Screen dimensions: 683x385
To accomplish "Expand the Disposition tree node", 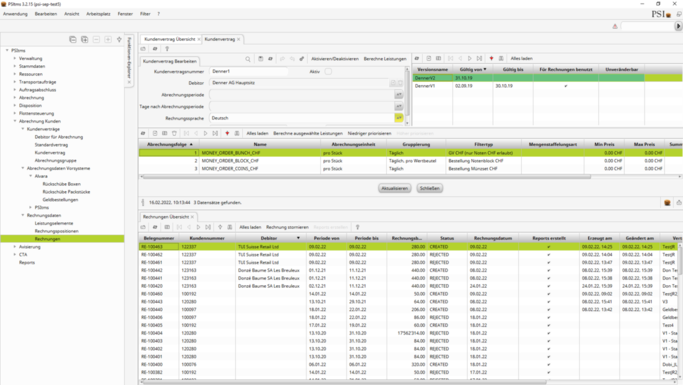I will click(x=14, y=105).
